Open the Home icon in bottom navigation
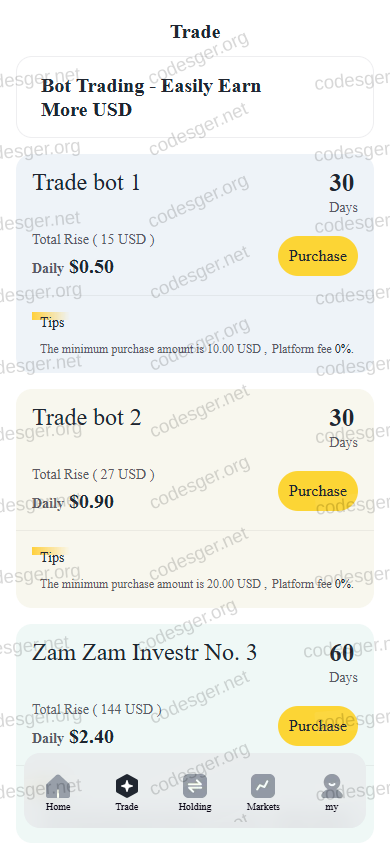 pyautogui.click(x=58, y=786)
